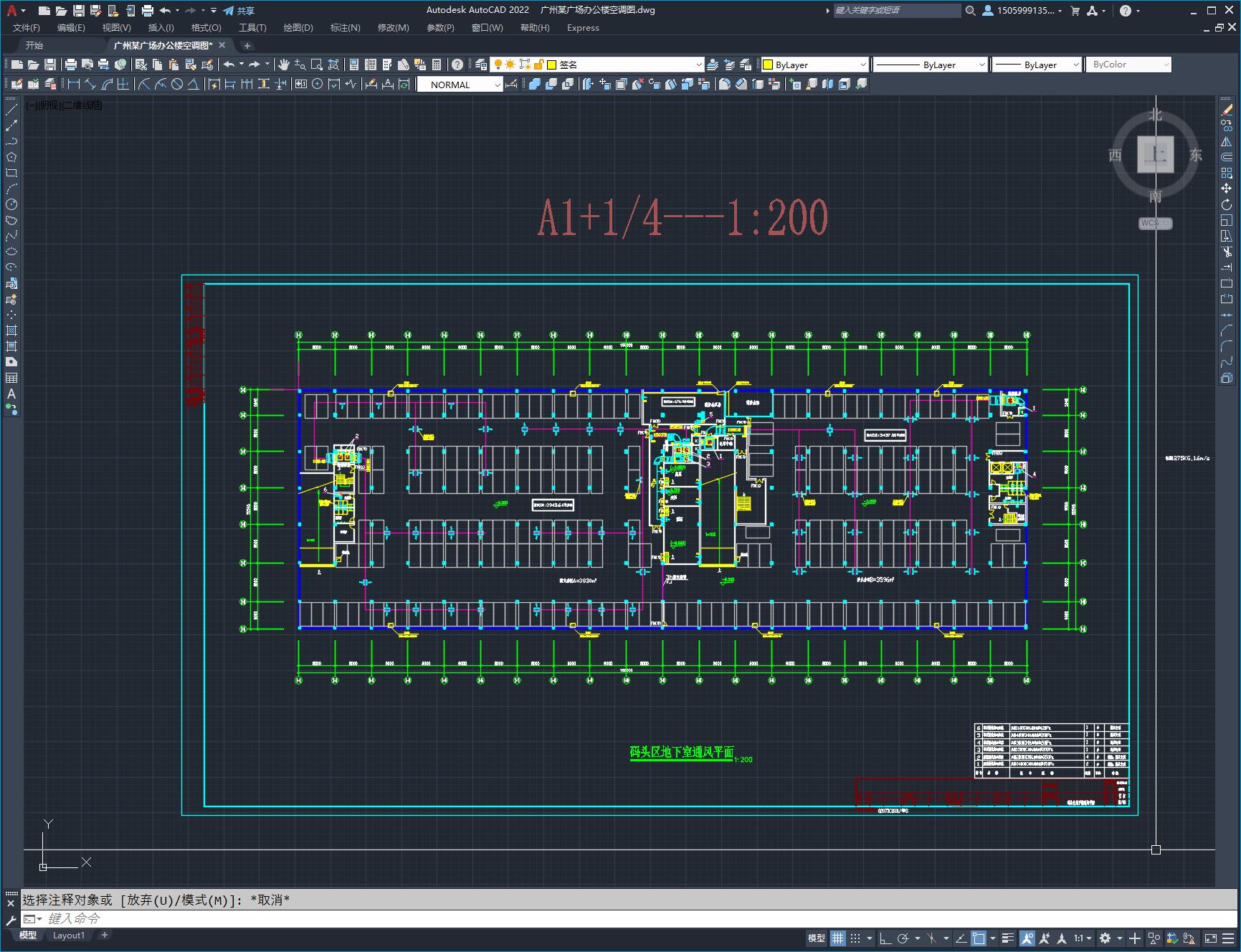The height and width of the screenshot is (952, 1241).
Task: Click the keyword search field in title bar
Action: [x=897, y=10]
